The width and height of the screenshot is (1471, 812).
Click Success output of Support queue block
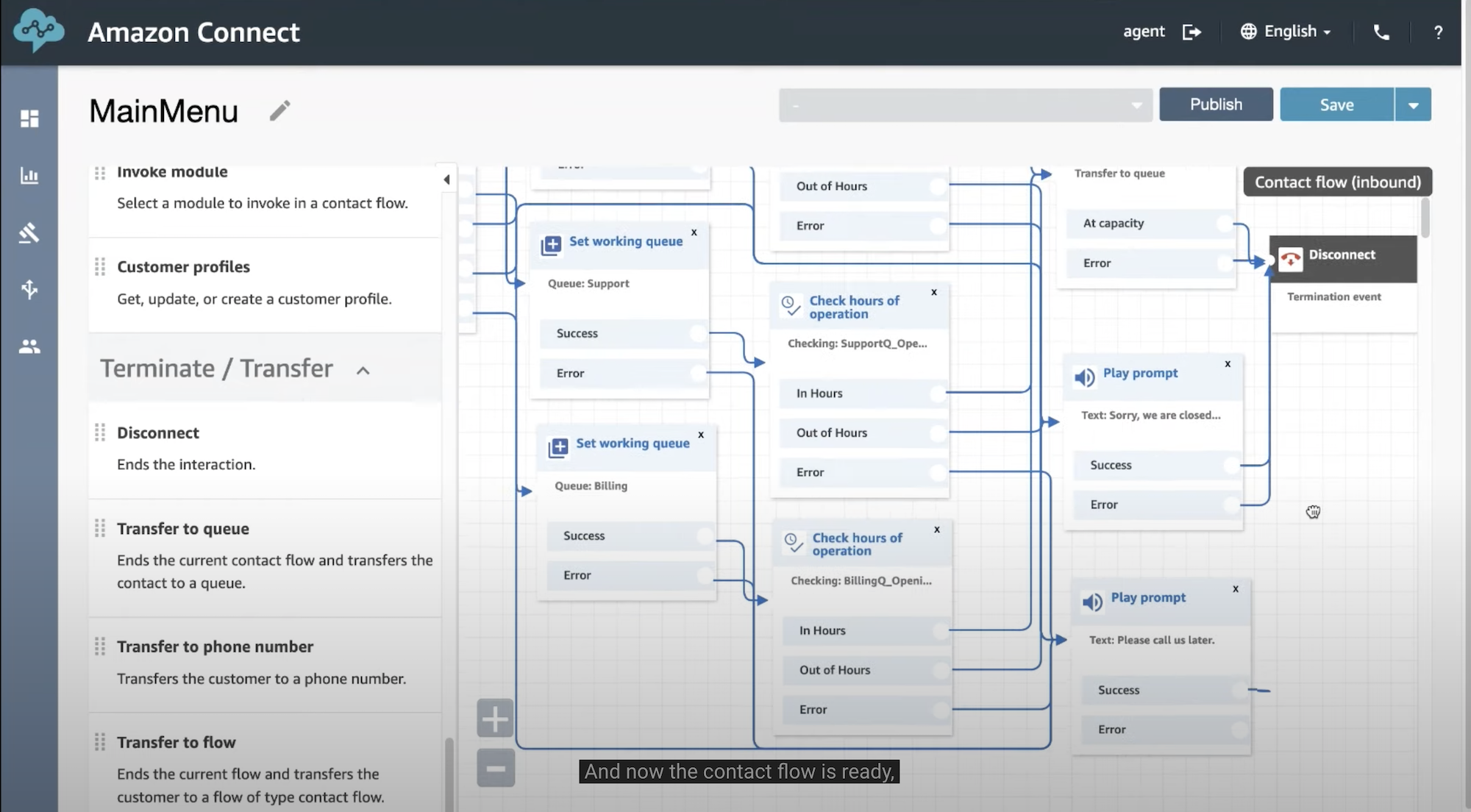tap(623, 333)
